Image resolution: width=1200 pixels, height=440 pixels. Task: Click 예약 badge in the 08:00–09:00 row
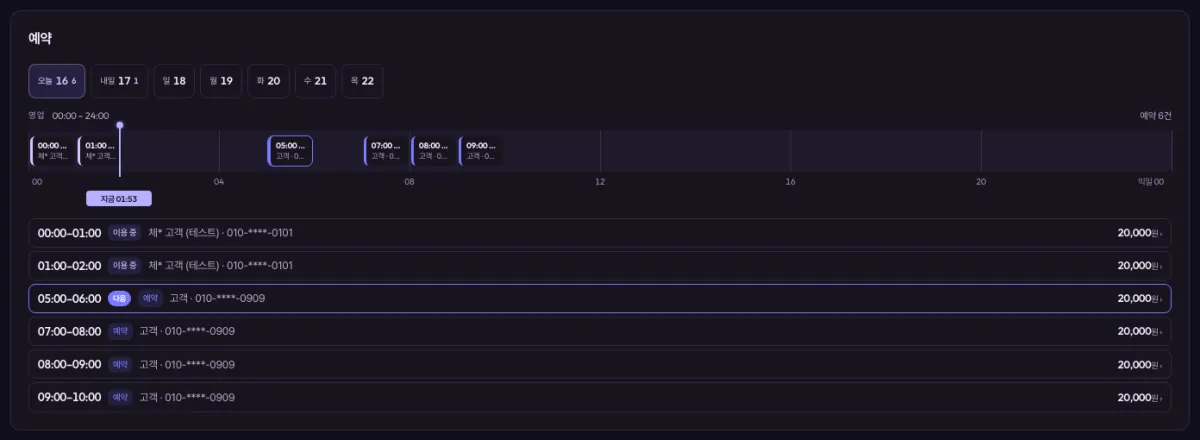120,364
